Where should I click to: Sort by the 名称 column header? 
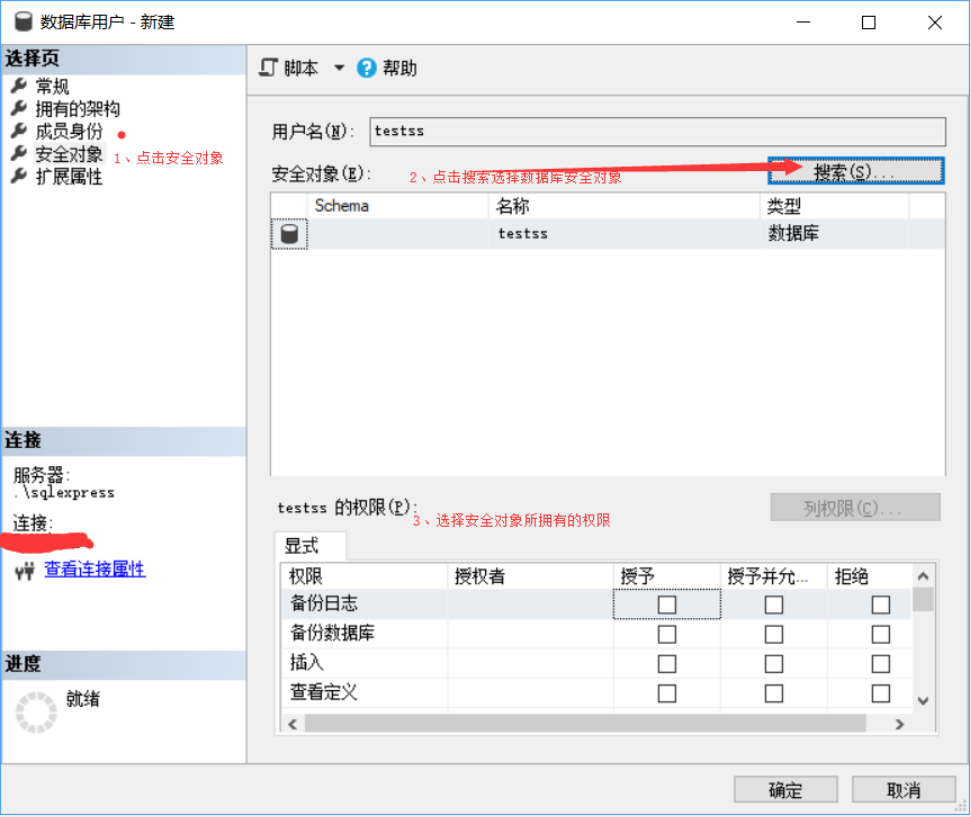click(624, 206)
